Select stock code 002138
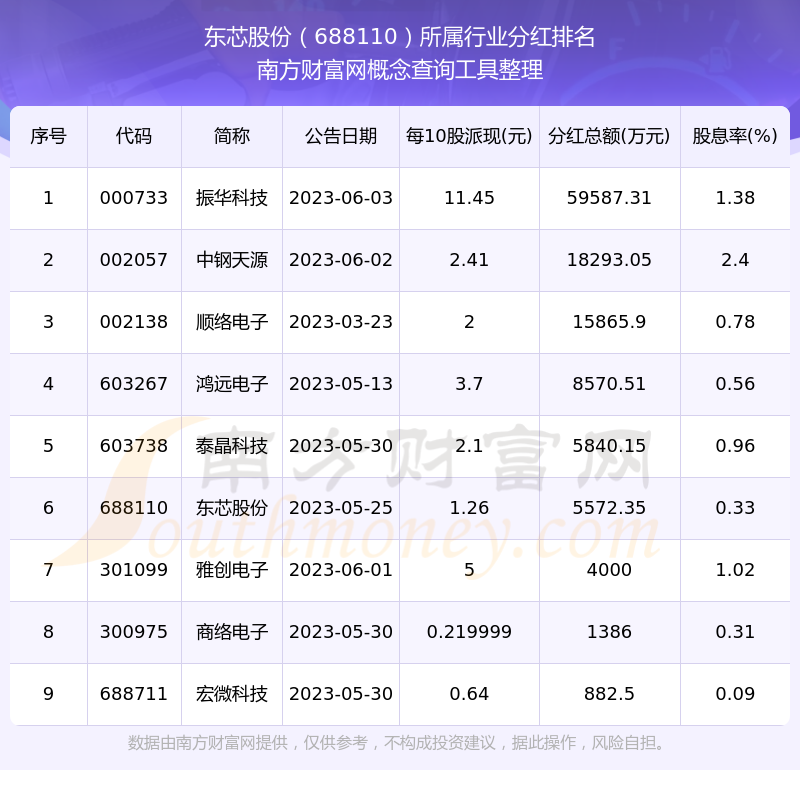Viewport: 800px width, 792px height. (134, 322)
